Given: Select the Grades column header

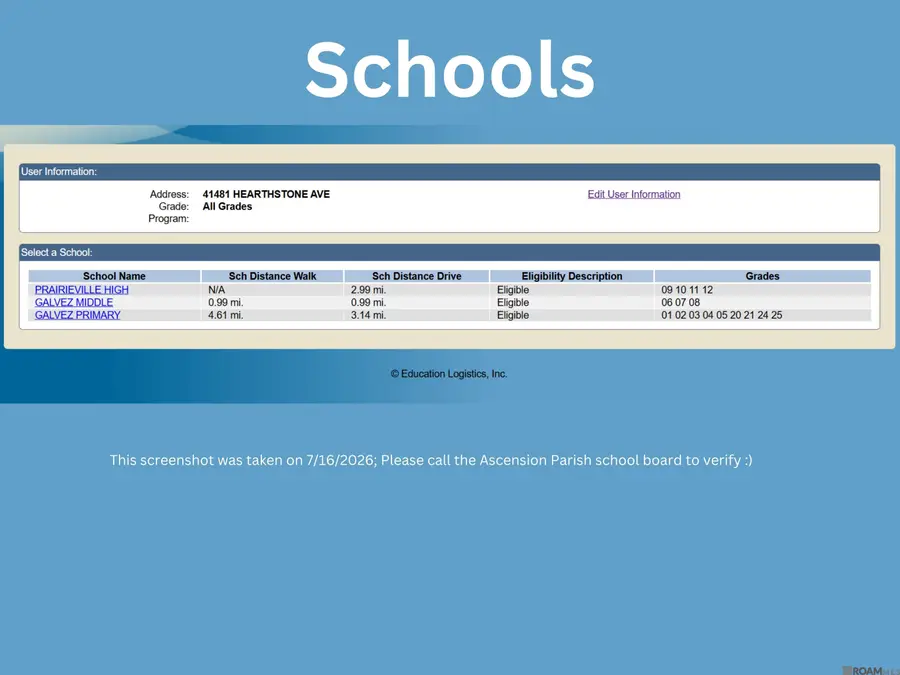Looking at the screenshot, I should [762, 276].
